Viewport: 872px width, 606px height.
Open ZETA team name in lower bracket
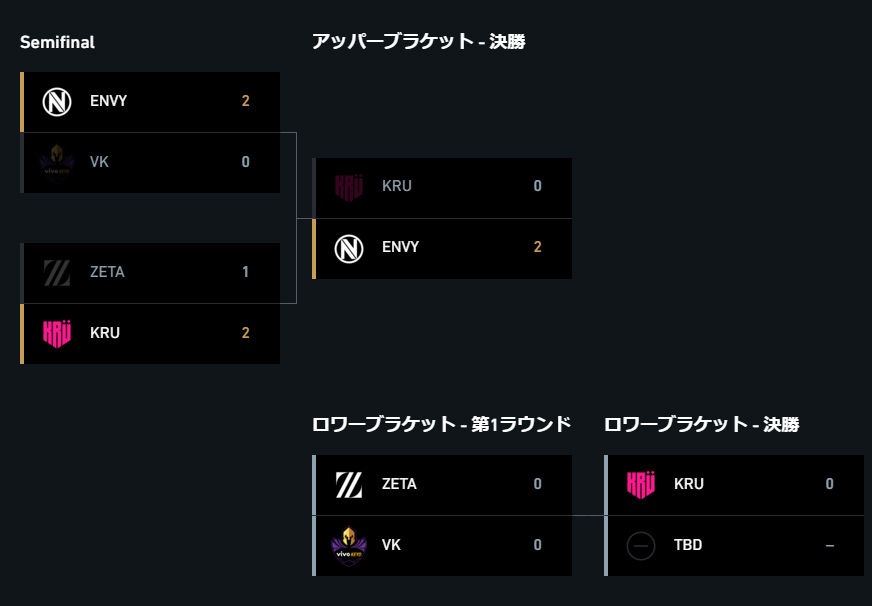click(399, 484)
